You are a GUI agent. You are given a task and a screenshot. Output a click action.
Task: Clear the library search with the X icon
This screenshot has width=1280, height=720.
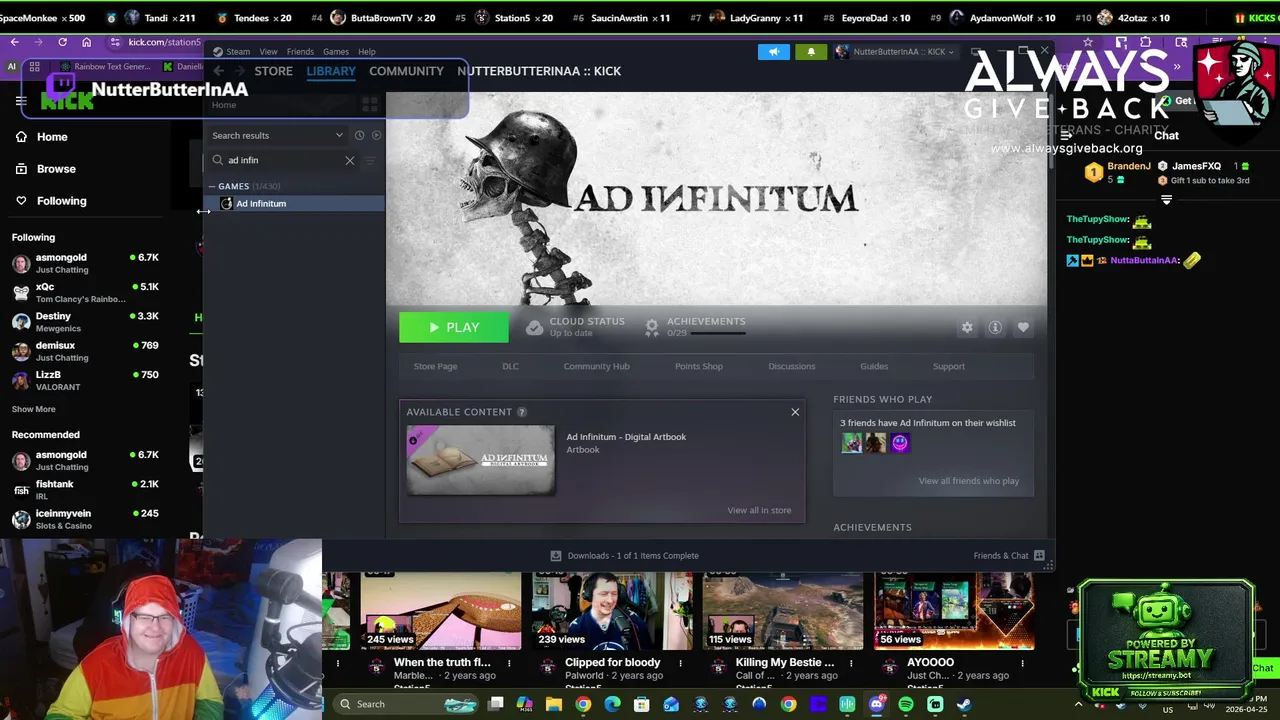[x=350, y=160]
